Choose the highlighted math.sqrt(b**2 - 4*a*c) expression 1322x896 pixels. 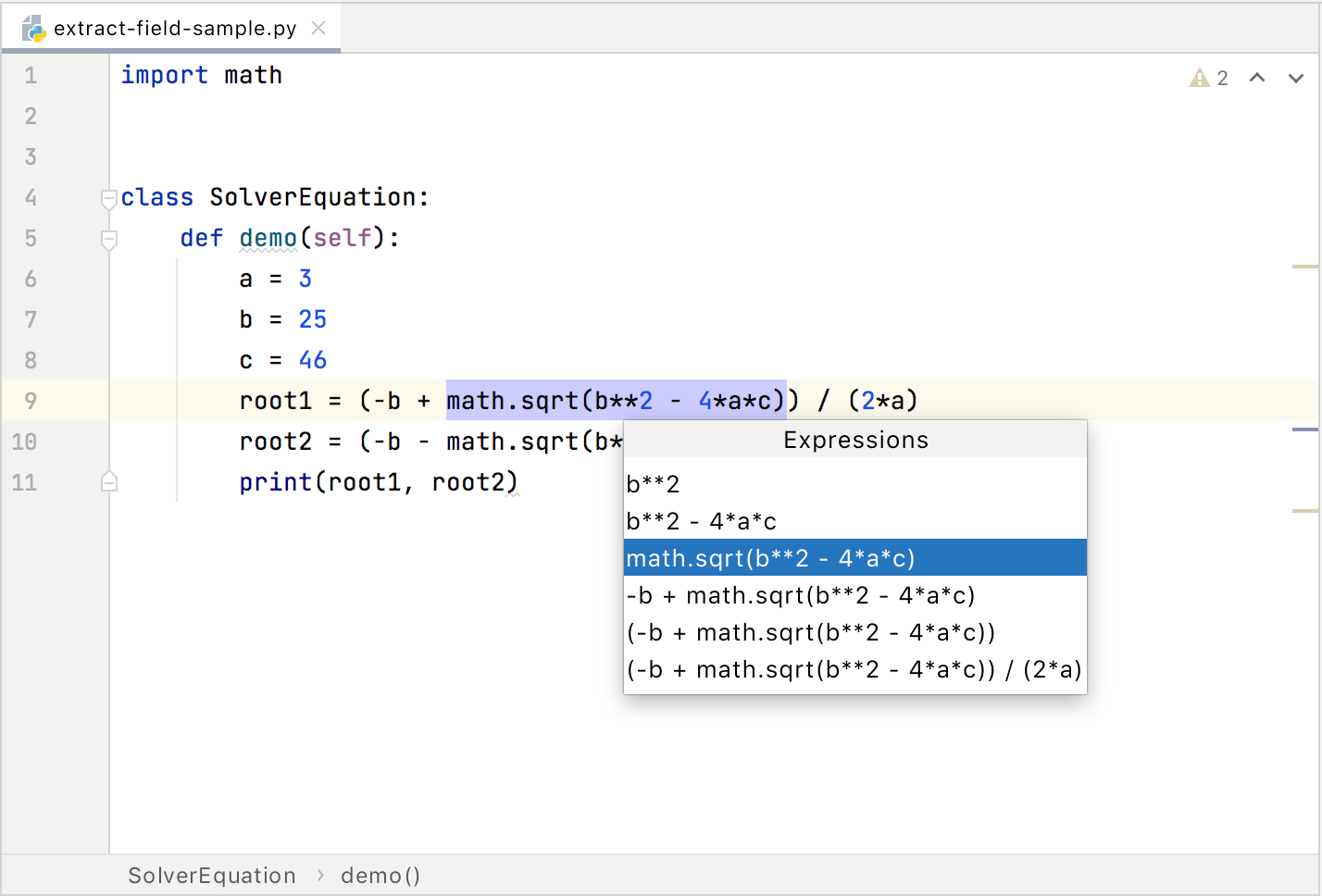pyautogui.click(x=770, y=557)
